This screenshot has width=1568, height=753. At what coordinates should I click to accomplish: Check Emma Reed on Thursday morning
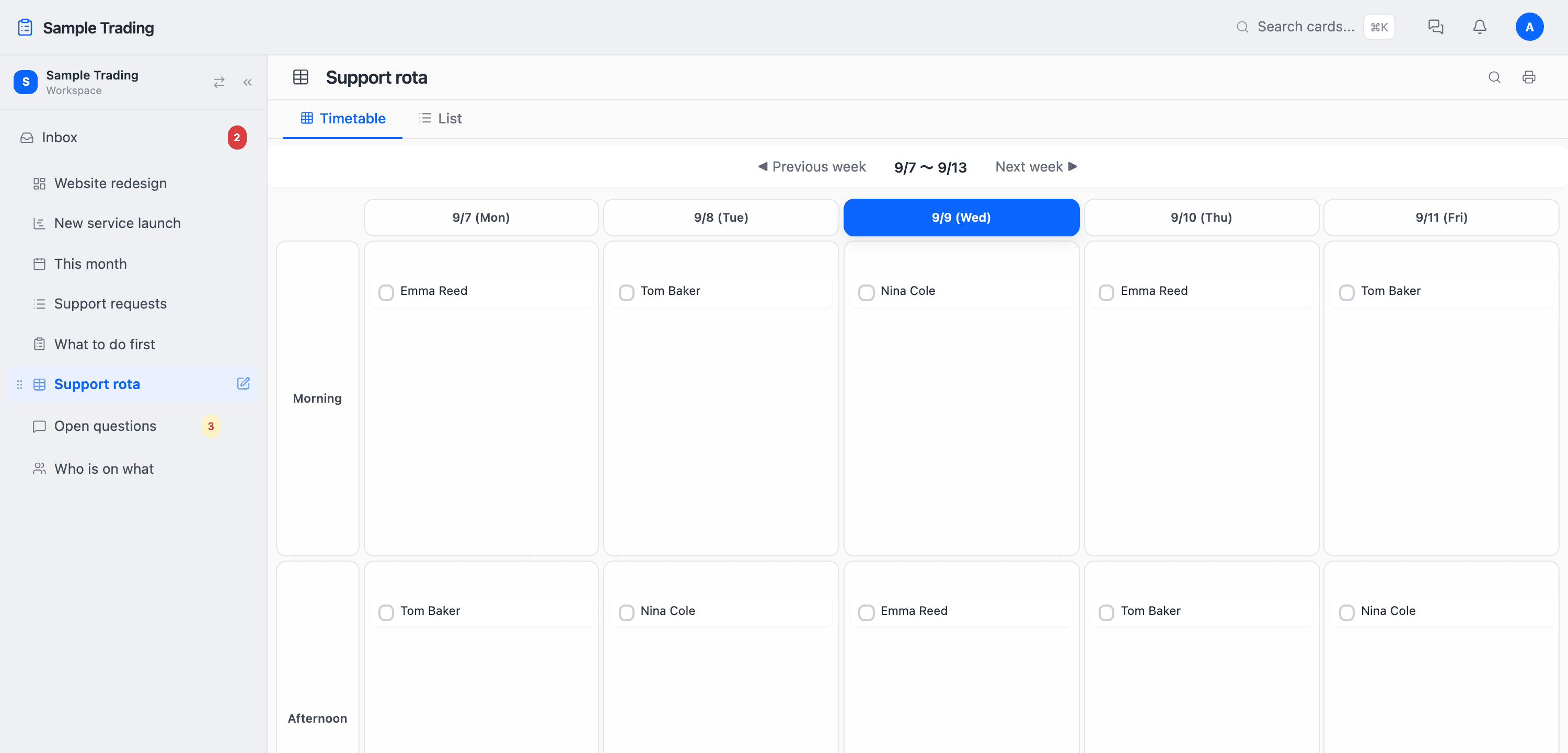[x=1106, y=292]
